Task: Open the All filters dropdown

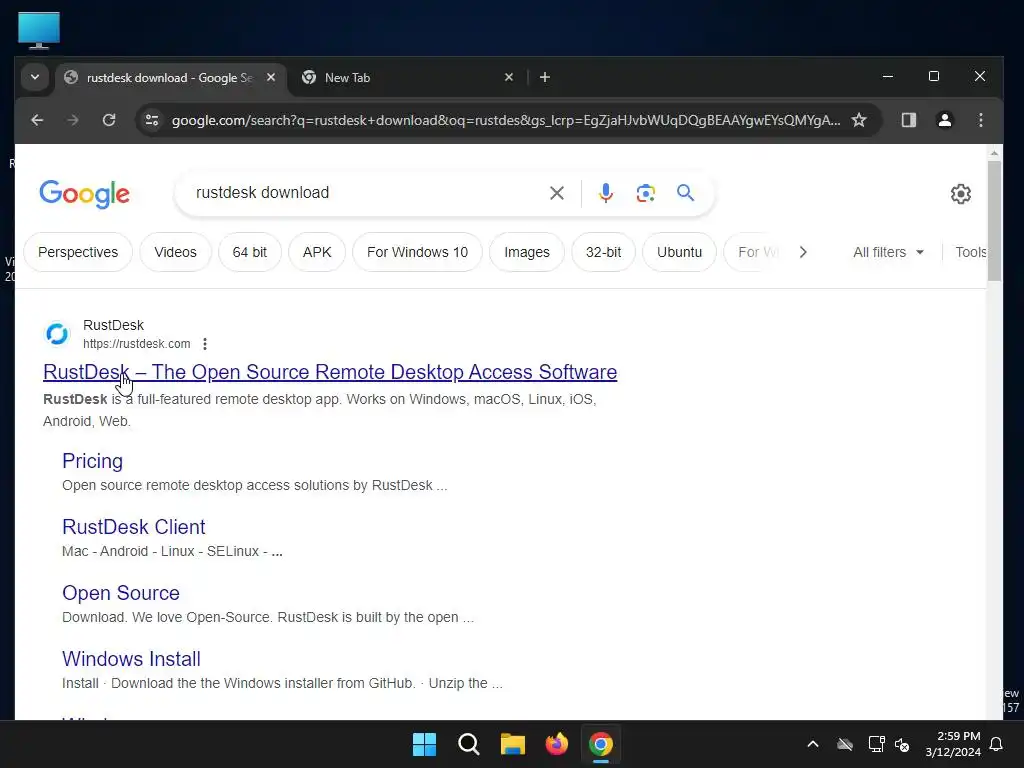Action: pos(888,252)
